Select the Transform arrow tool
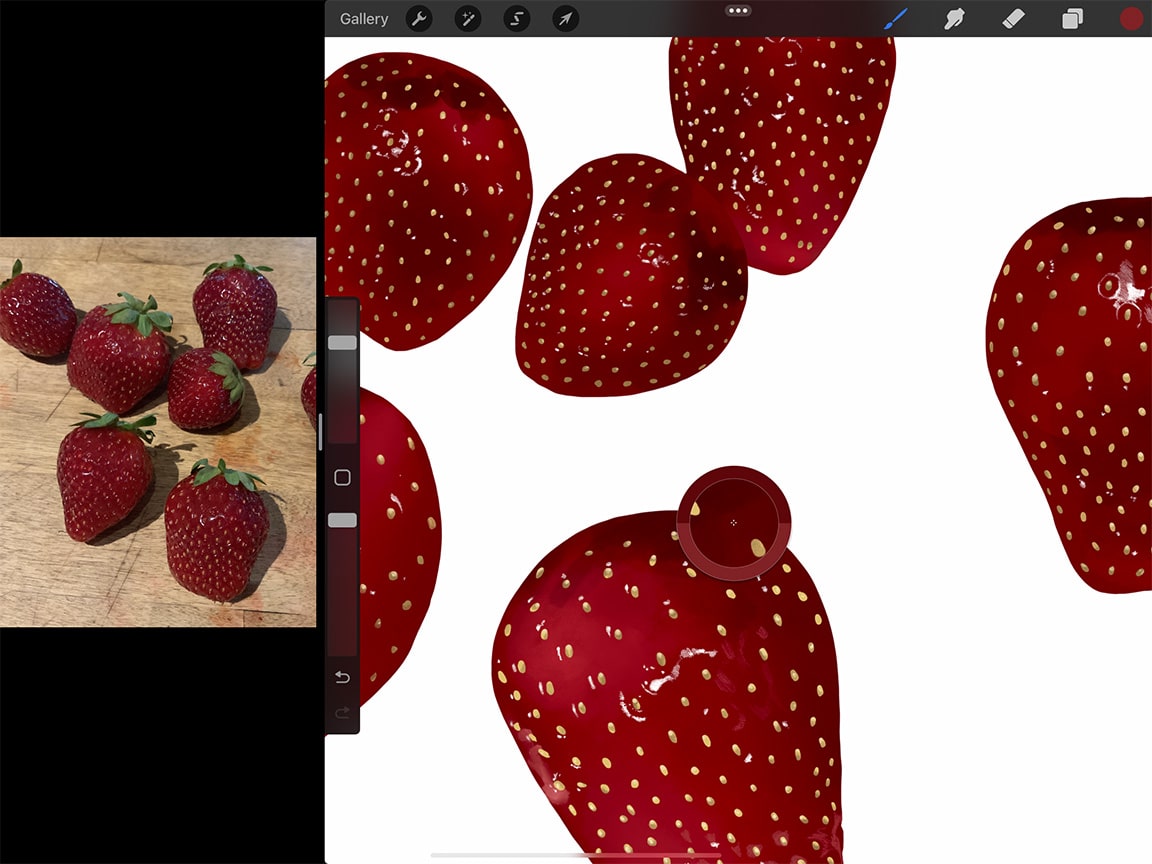The height and width of the screenshot is (864, 1152). pos(564,18)
